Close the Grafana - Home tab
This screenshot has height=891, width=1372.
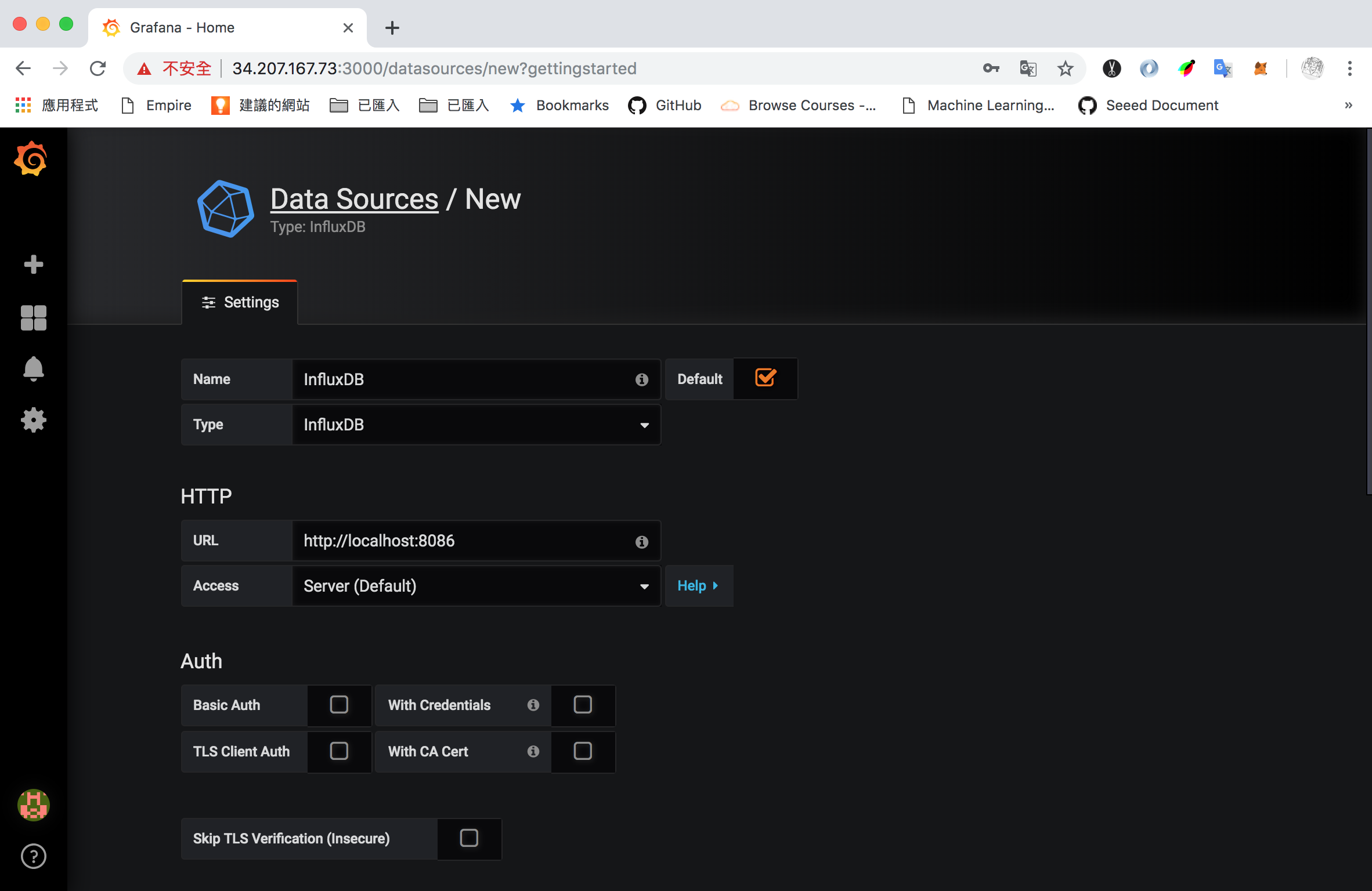click(x=348, y=27)
